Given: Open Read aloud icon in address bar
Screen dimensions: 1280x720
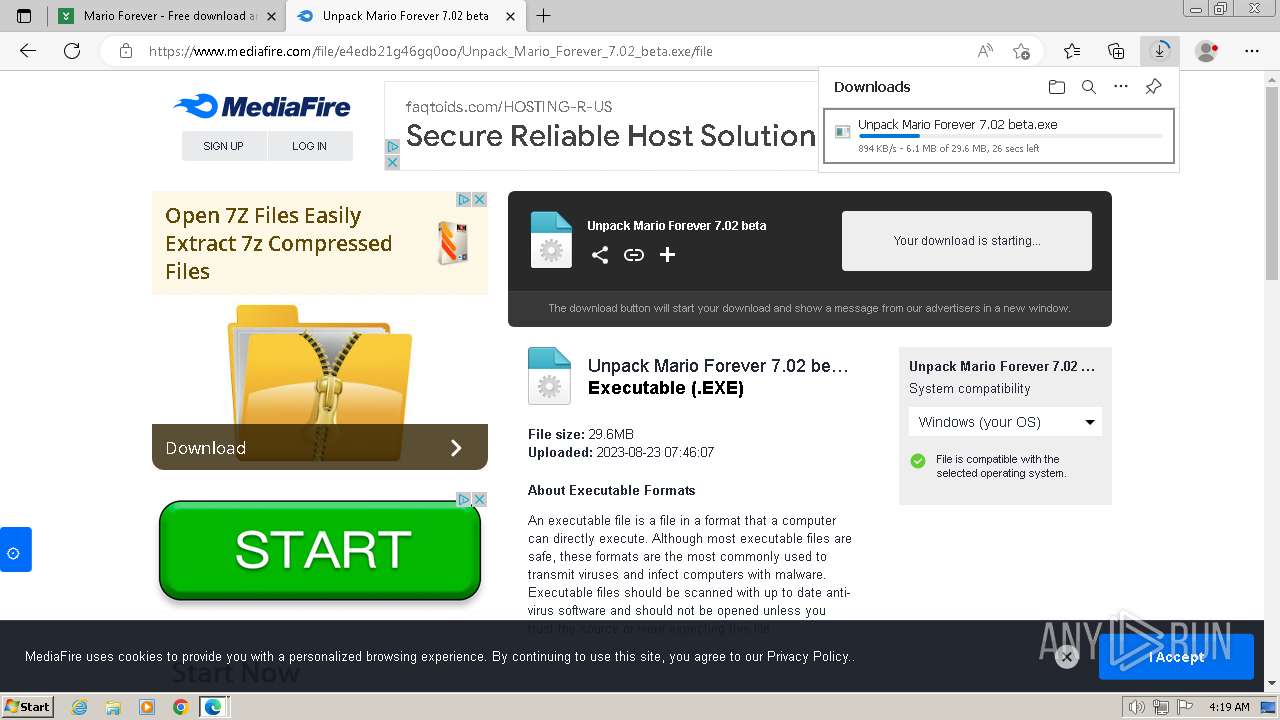Looking at the screenshot, I should coord(985,51).
